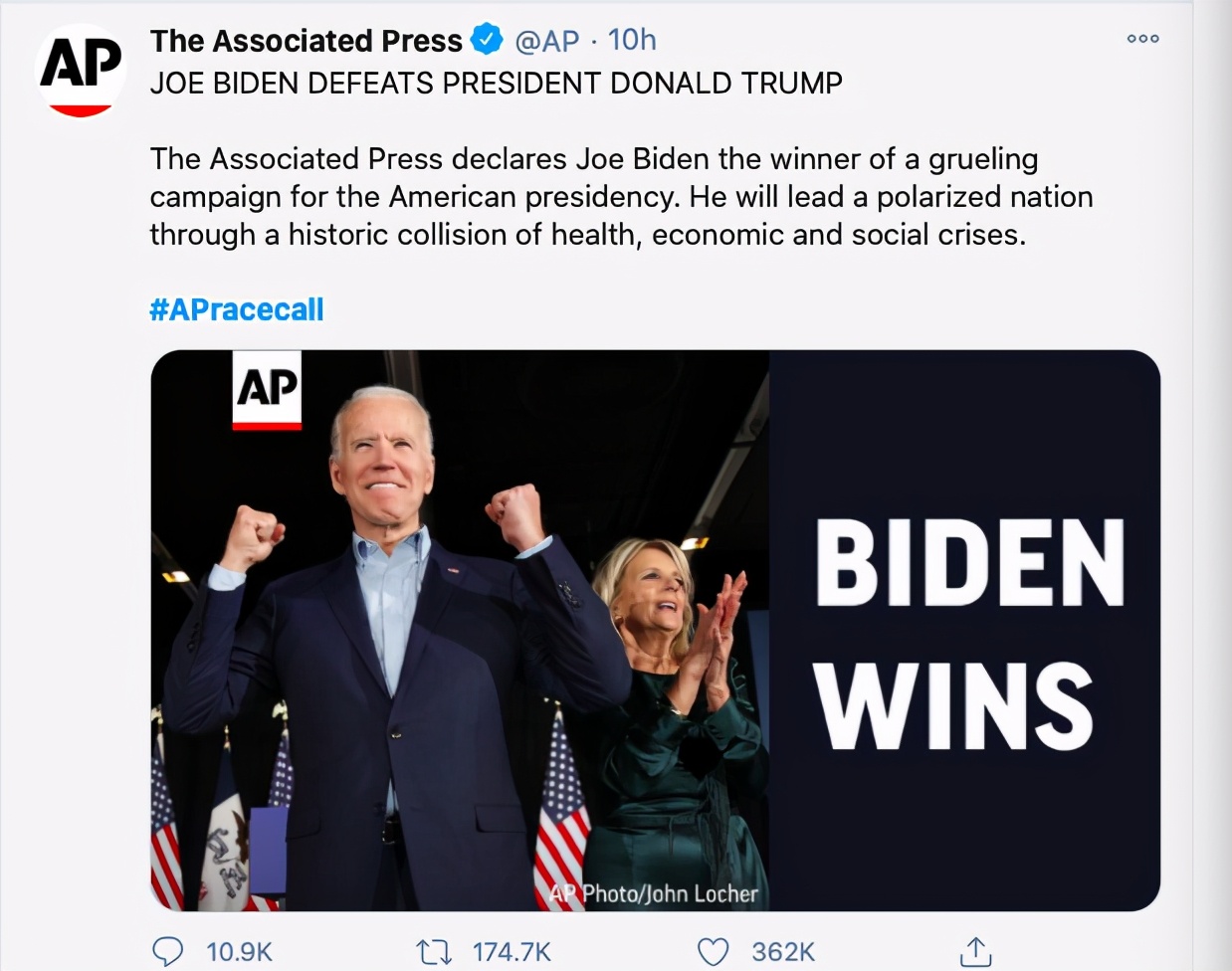This screenshot has height=971, width=1232.
Task: Click the BIDEN WINS graphic panel
Action: pos(964,631)
